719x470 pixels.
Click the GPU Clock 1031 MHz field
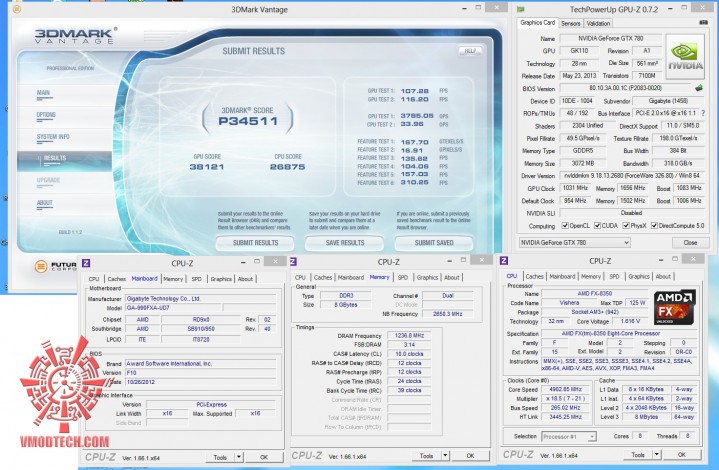[x=575, y=188]
